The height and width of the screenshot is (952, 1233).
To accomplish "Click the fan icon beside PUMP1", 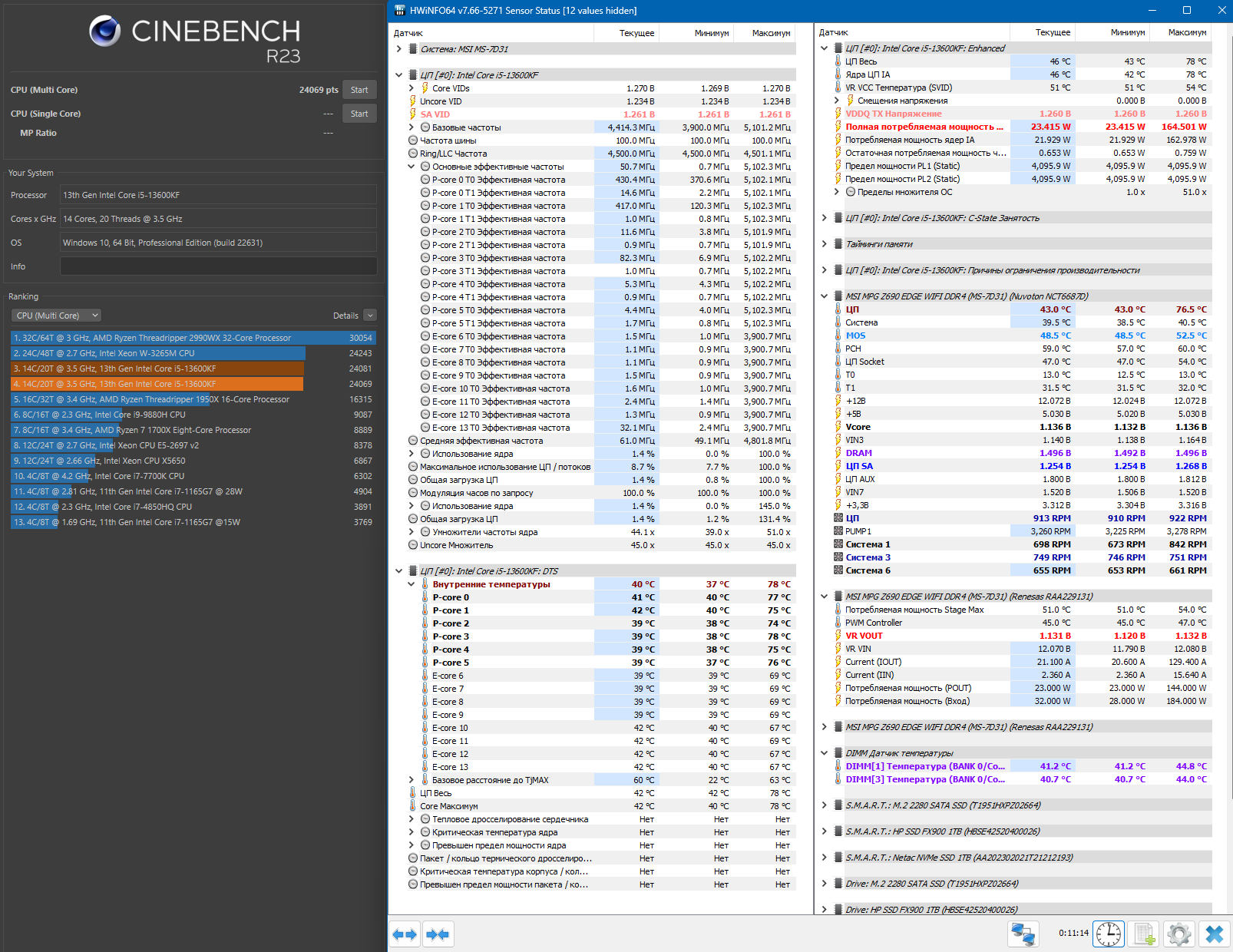I will coord(838,531).
